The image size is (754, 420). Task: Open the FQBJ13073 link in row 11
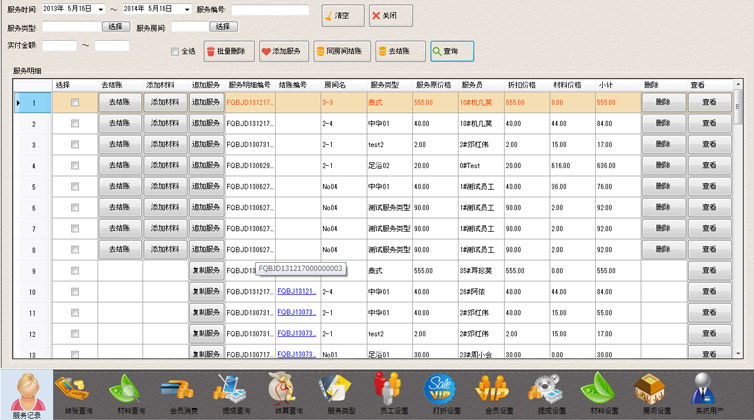pyautogui.click(x=296, y=313)
